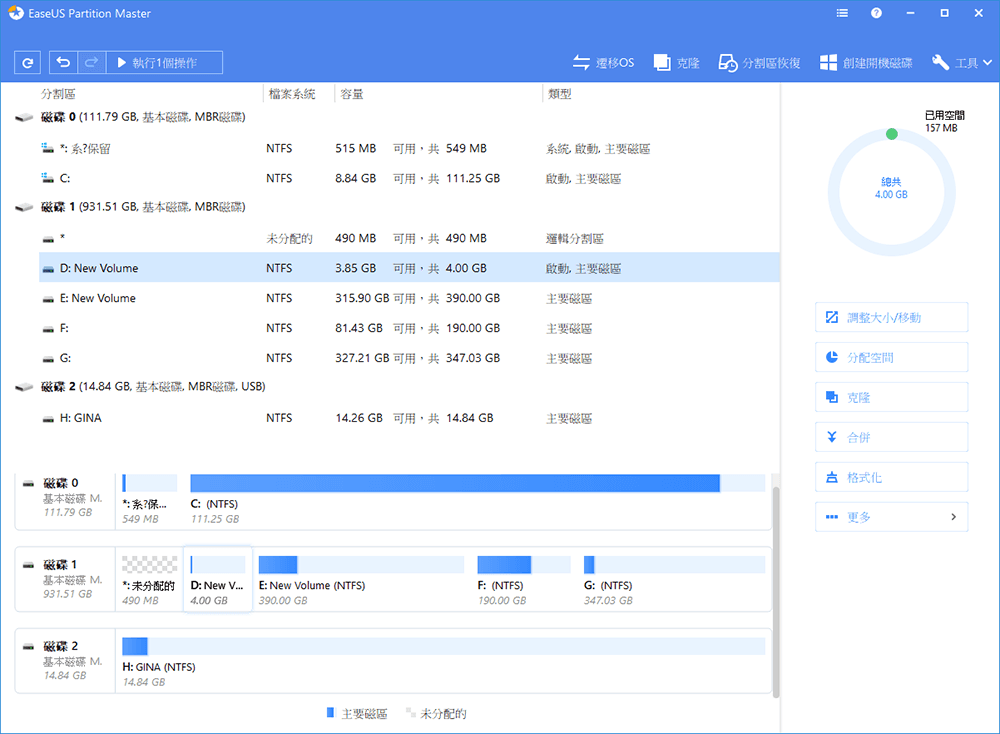Click the green dot on usage ring
This screenshot has width=1000, height=734.
point(892,134)
